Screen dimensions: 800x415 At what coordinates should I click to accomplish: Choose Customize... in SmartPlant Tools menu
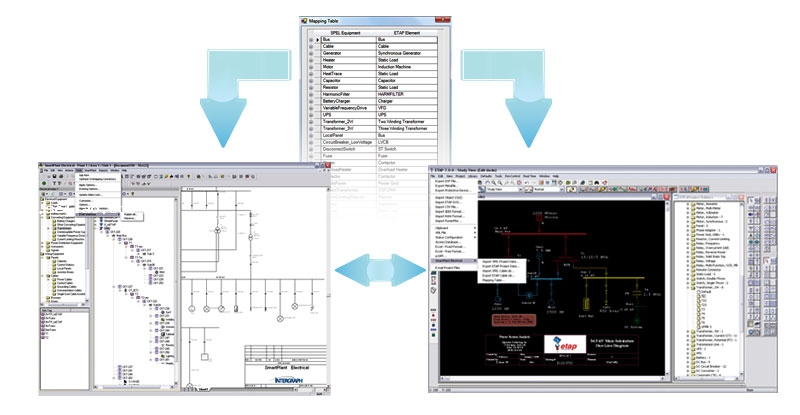[x=85, y=201]
